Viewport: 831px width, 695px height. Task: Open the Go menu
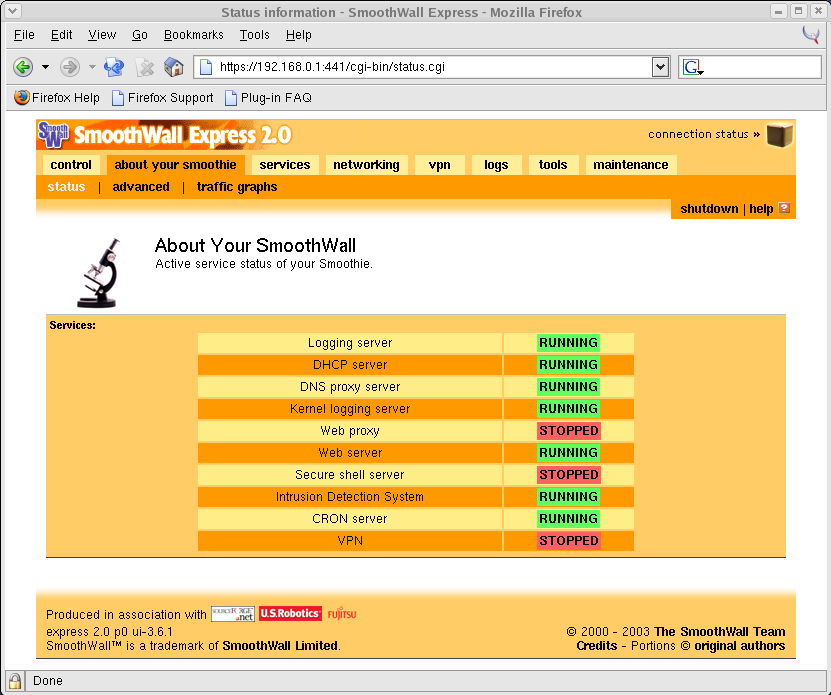(140, 35)
